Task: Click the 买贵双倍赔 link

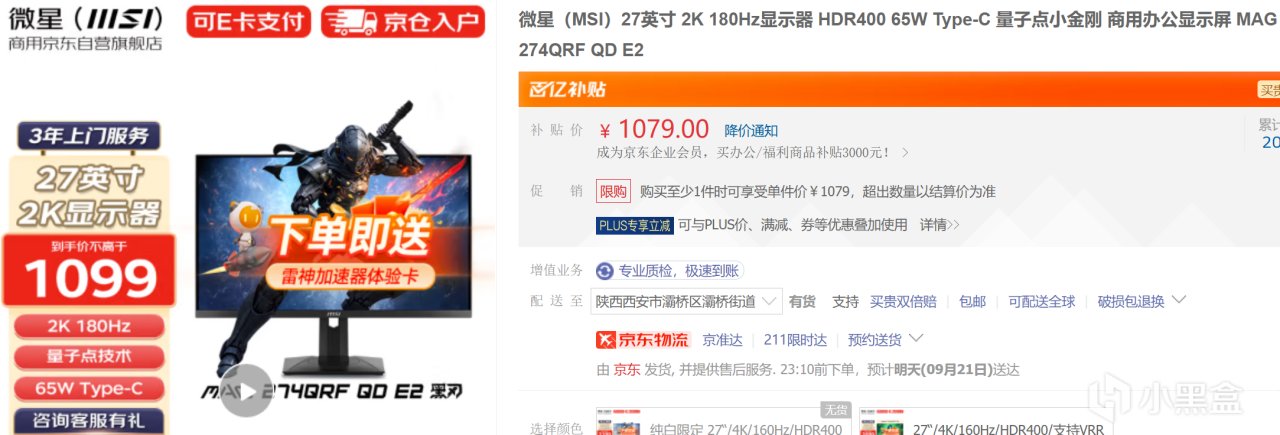Action: pos(903,301)
